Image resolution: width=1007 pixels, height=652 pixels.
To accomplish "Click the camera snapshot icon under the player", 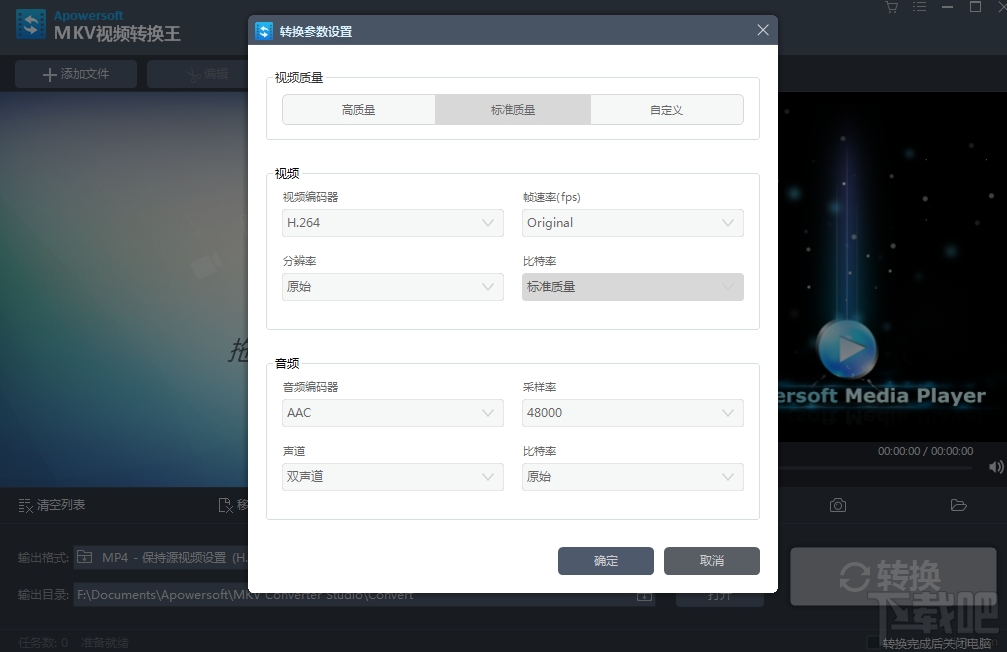I will [838, 505].
